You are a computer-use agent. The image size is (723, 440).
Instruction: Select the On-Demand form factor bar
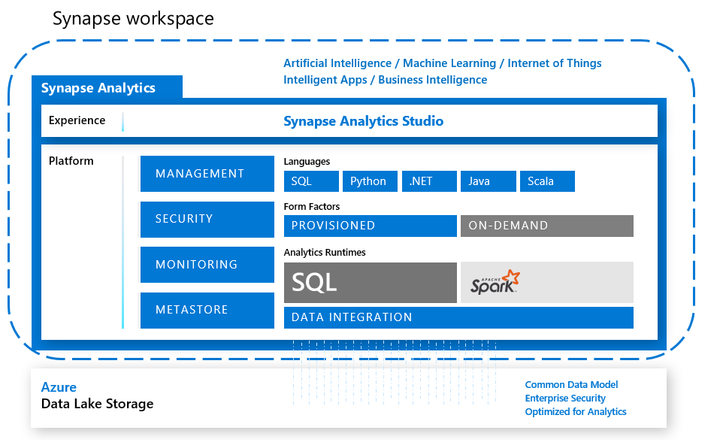[546, 226]
